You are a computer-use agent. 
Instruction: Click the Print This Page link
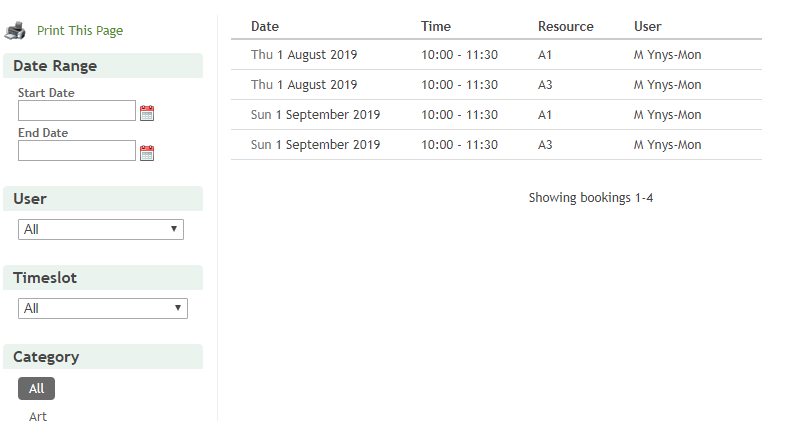click(80, 31)
